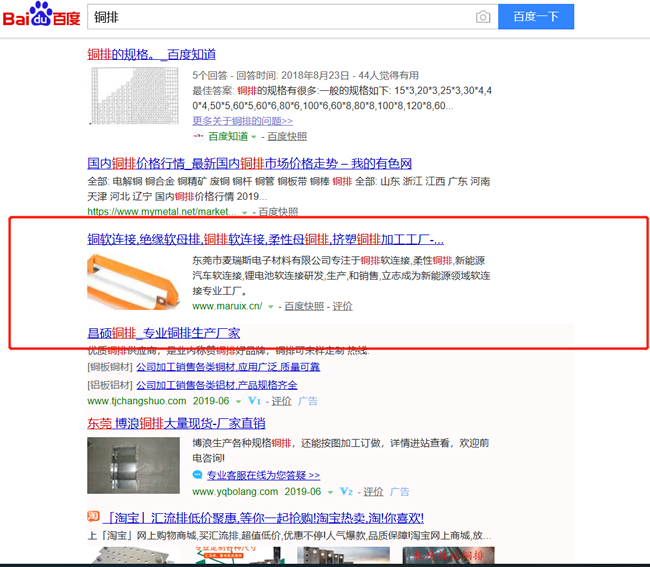Screen dimensions: 650x567
Task: Open 「淘宝」汇流排低价聚惠 result title
Action: (x=264, y=518)
